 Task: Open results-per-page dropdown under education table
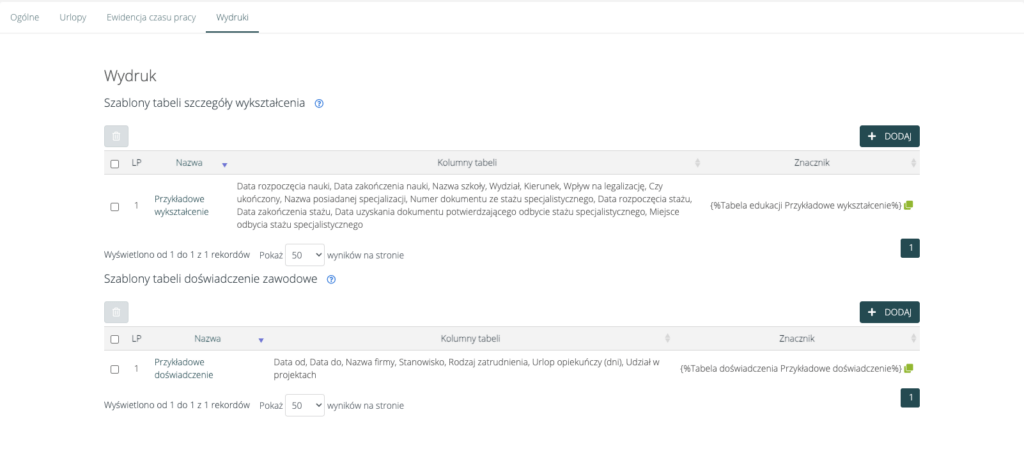(x=305, y=255)
